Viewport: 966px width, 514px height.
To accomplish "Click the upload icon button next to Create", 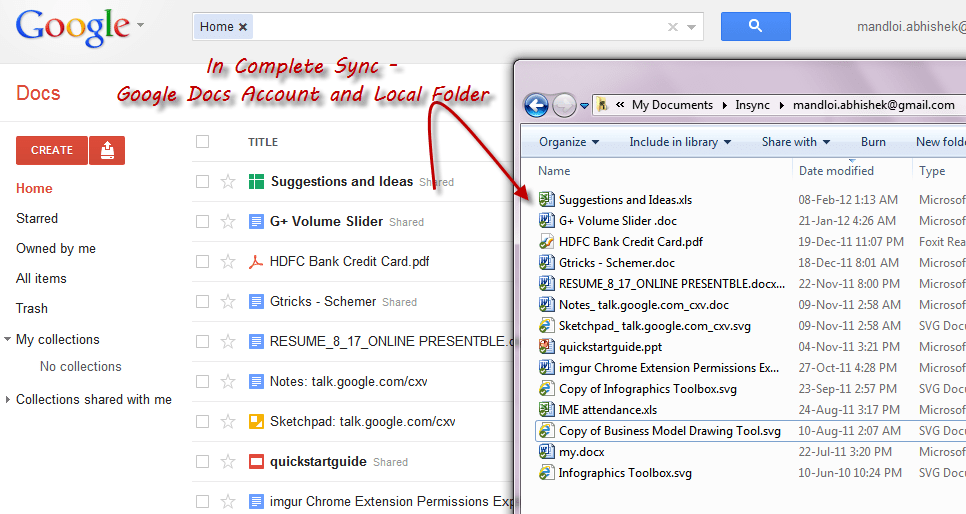I will pyautogui.click(x=107, y=150).
